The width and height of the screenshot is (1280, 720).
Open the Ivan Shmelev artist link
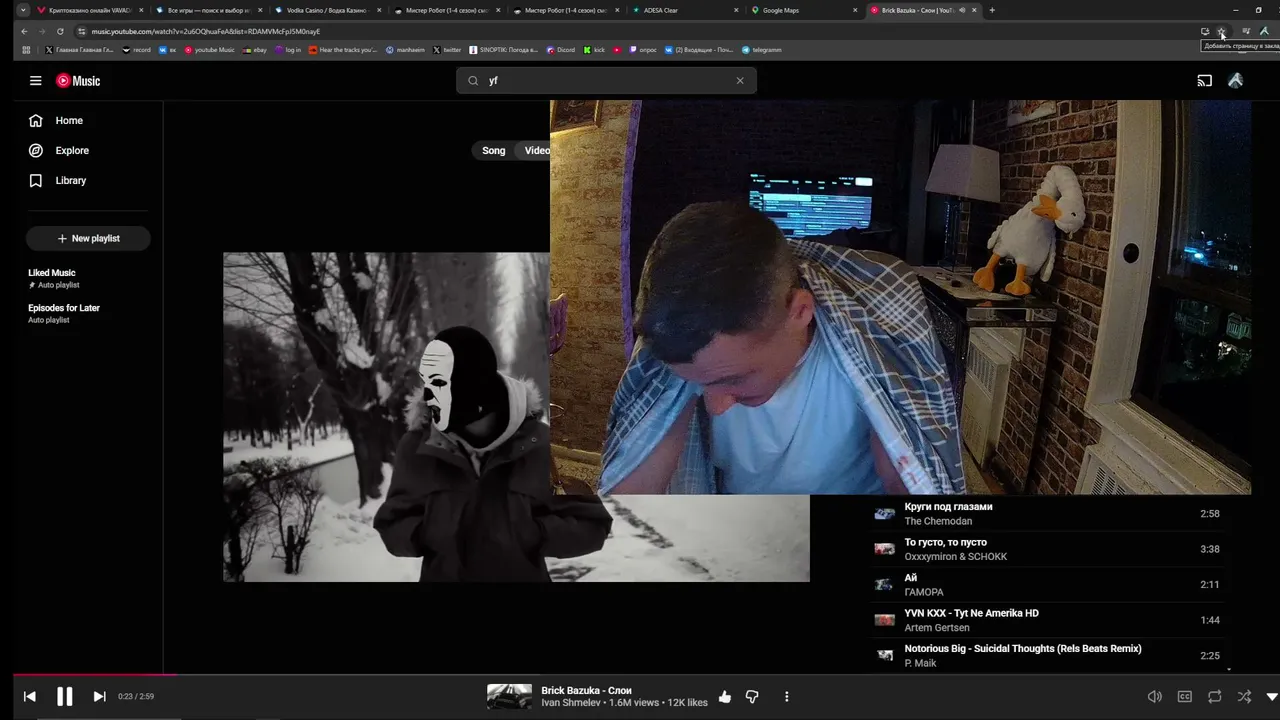(x=573, y=703)
